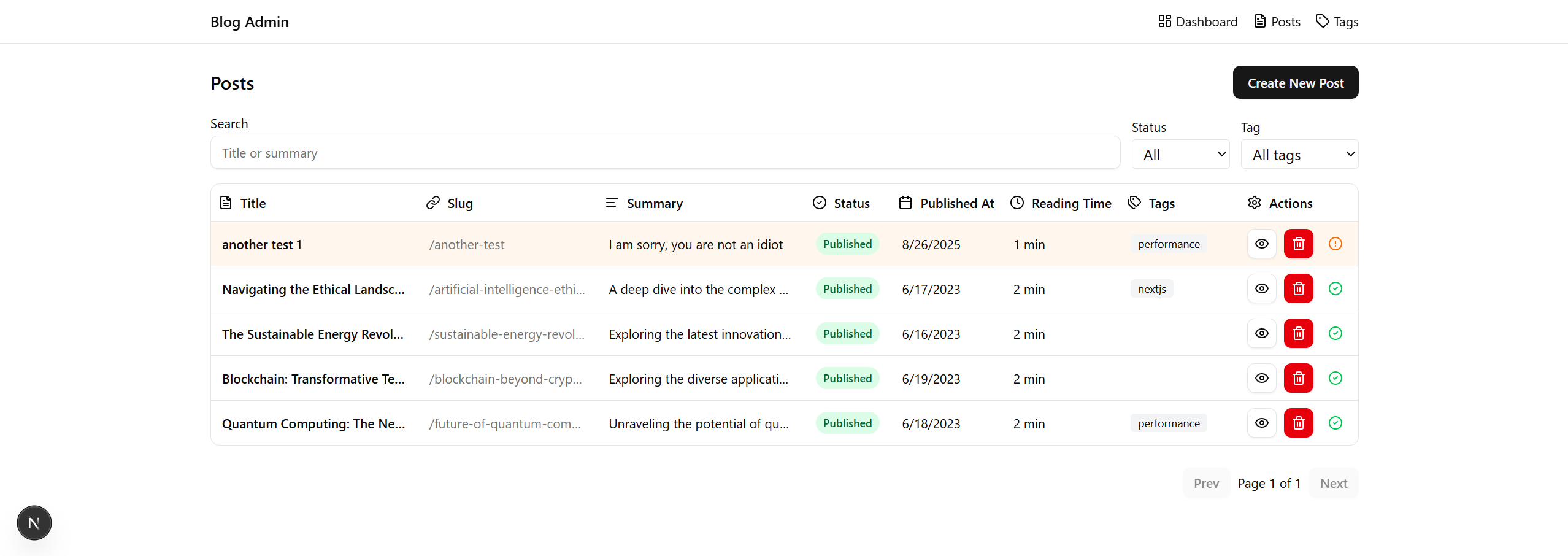Viewport: 1568px width, 556px height.
Task: Click Create New Post button
Action: tap(1295, 83)
